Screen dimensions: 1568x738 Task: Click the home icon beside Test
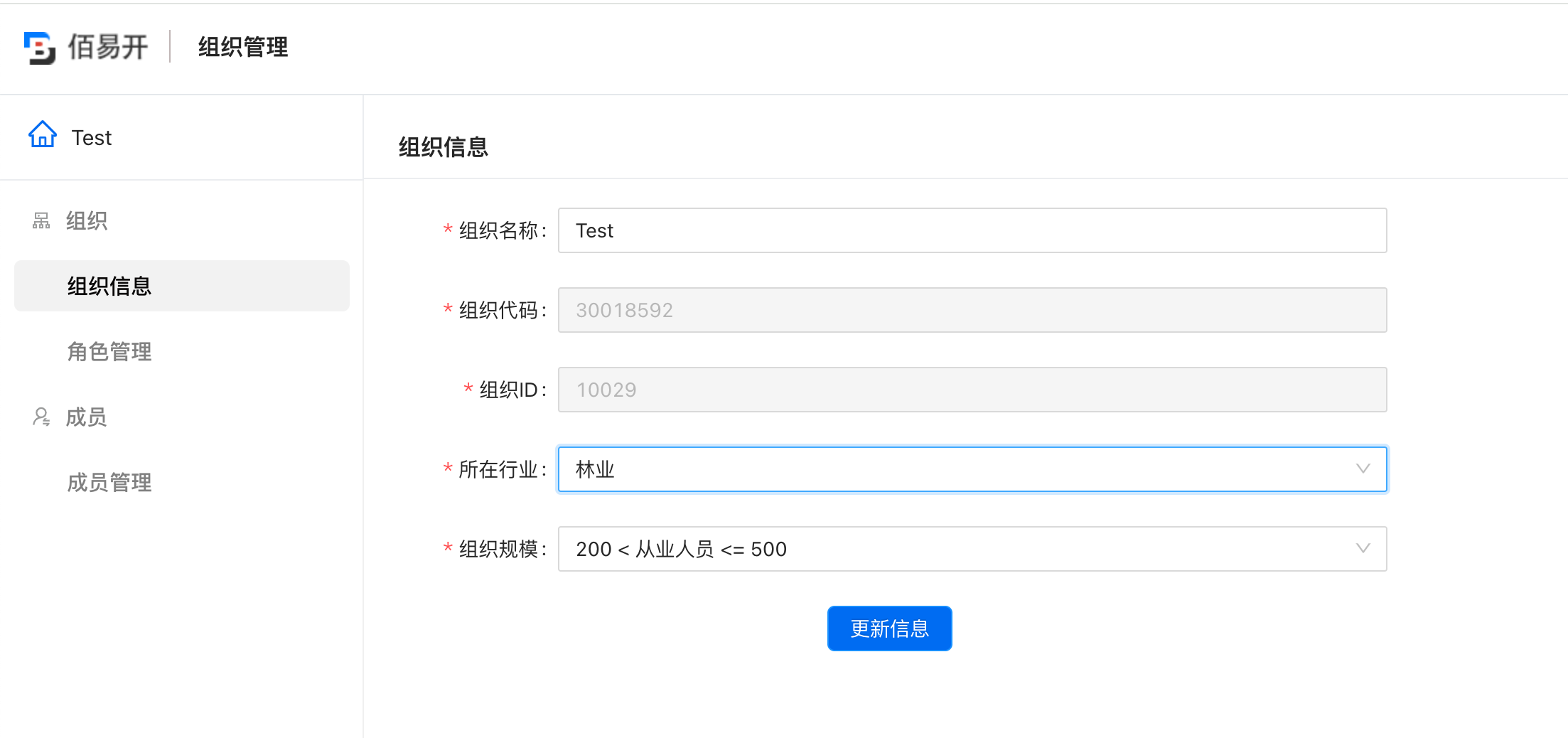(43, 134)
